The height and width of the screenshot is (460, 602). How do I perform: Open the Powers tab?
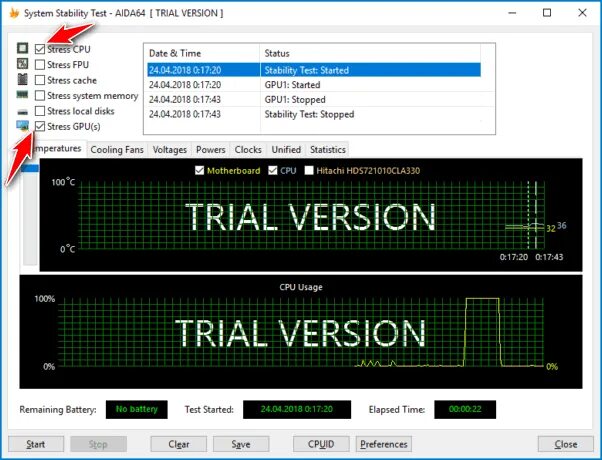(210, 149)
